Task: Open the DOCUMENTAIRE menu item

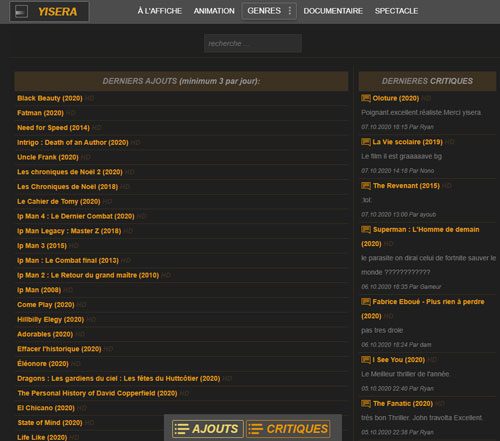Action: point(333,11)
